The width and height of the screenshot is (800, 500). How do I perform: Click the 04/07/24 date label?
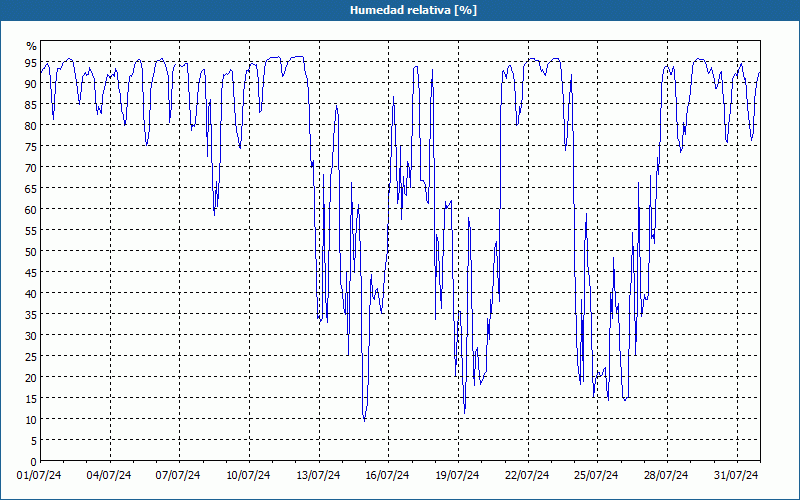pos(109,476)
